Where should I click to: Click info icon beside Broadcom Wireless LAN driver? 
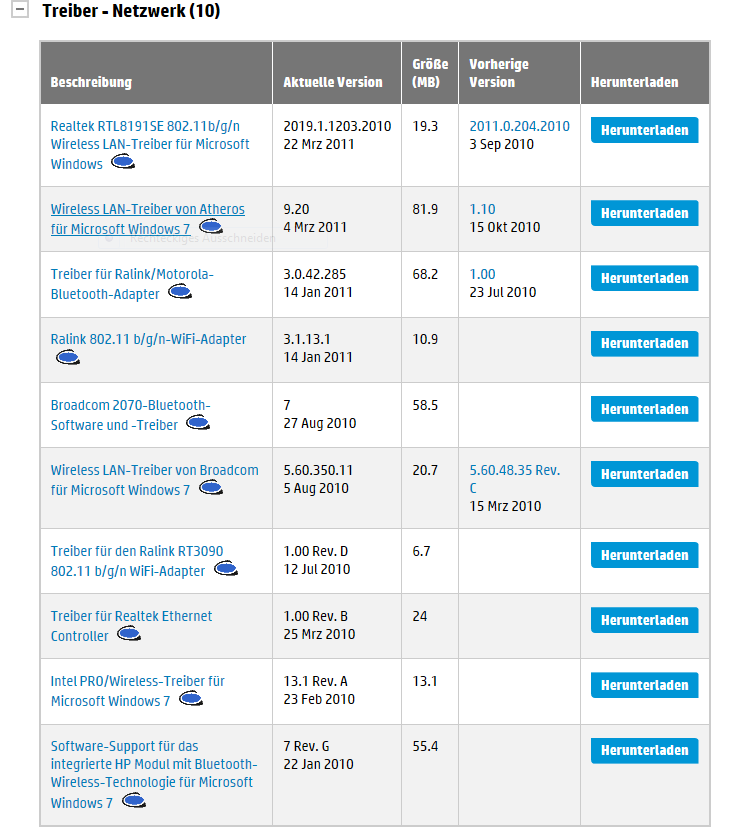pos(211,487)
